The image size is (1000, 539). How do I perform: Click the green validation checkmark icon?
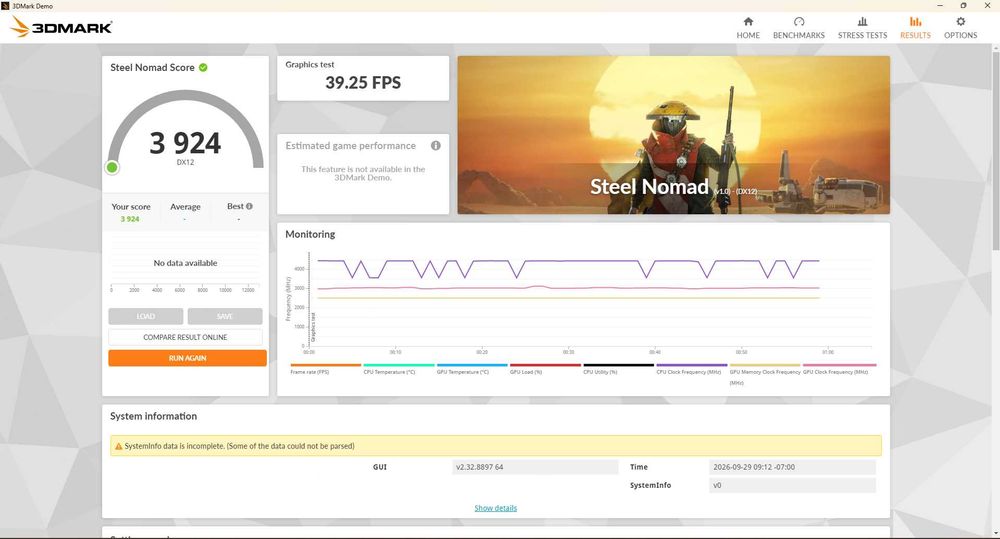click(203, 67)
